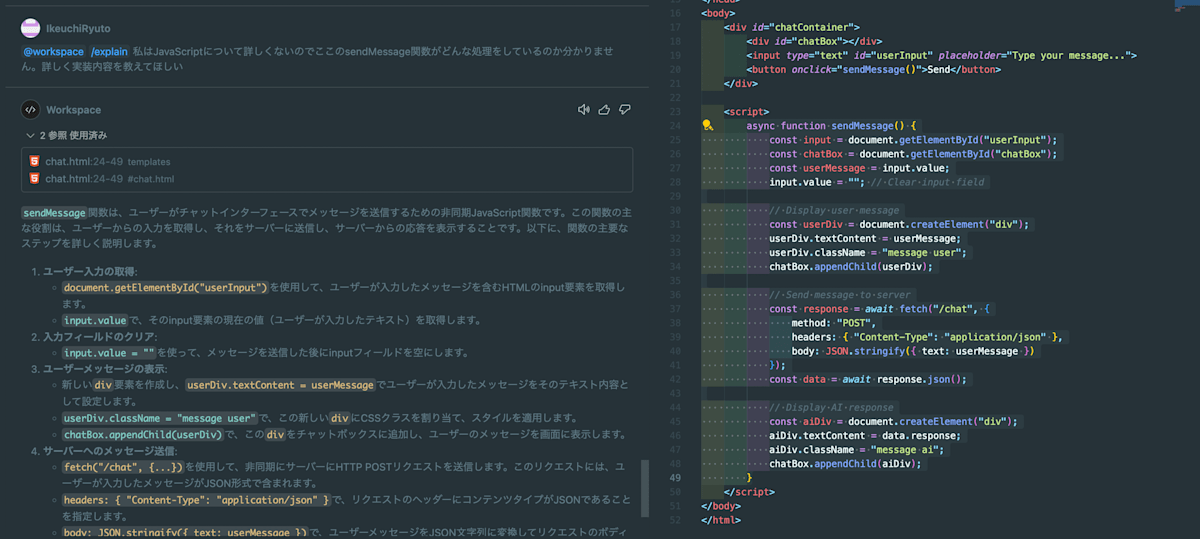Click the @workspace mention in the prompt

(x=53, y=51)
